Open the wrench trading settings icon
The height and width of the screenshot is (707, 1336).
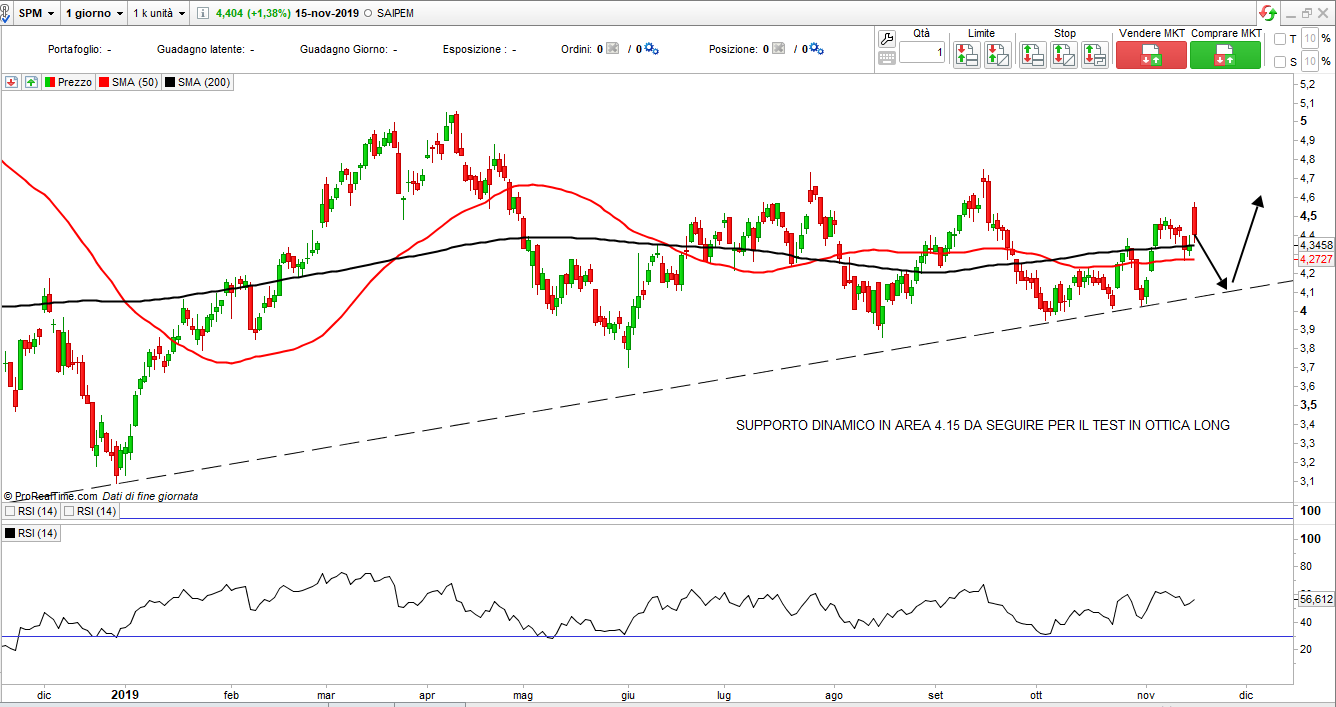click(x=886, y=39)
